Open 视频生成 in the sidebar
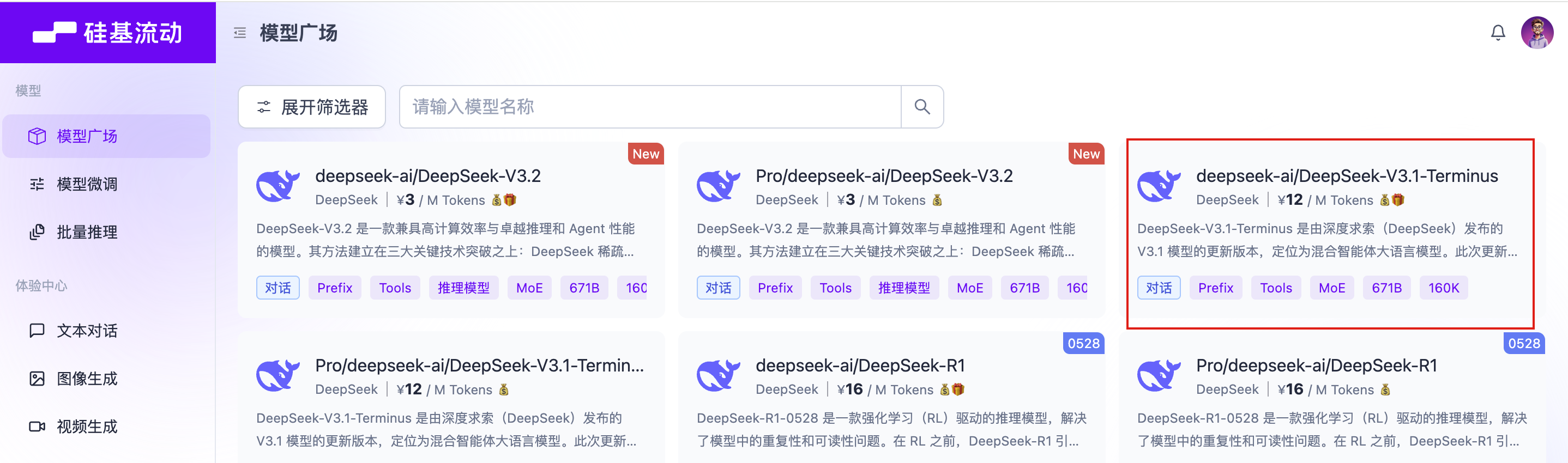This screenshot has height=463, width=1568. point(106,427)
